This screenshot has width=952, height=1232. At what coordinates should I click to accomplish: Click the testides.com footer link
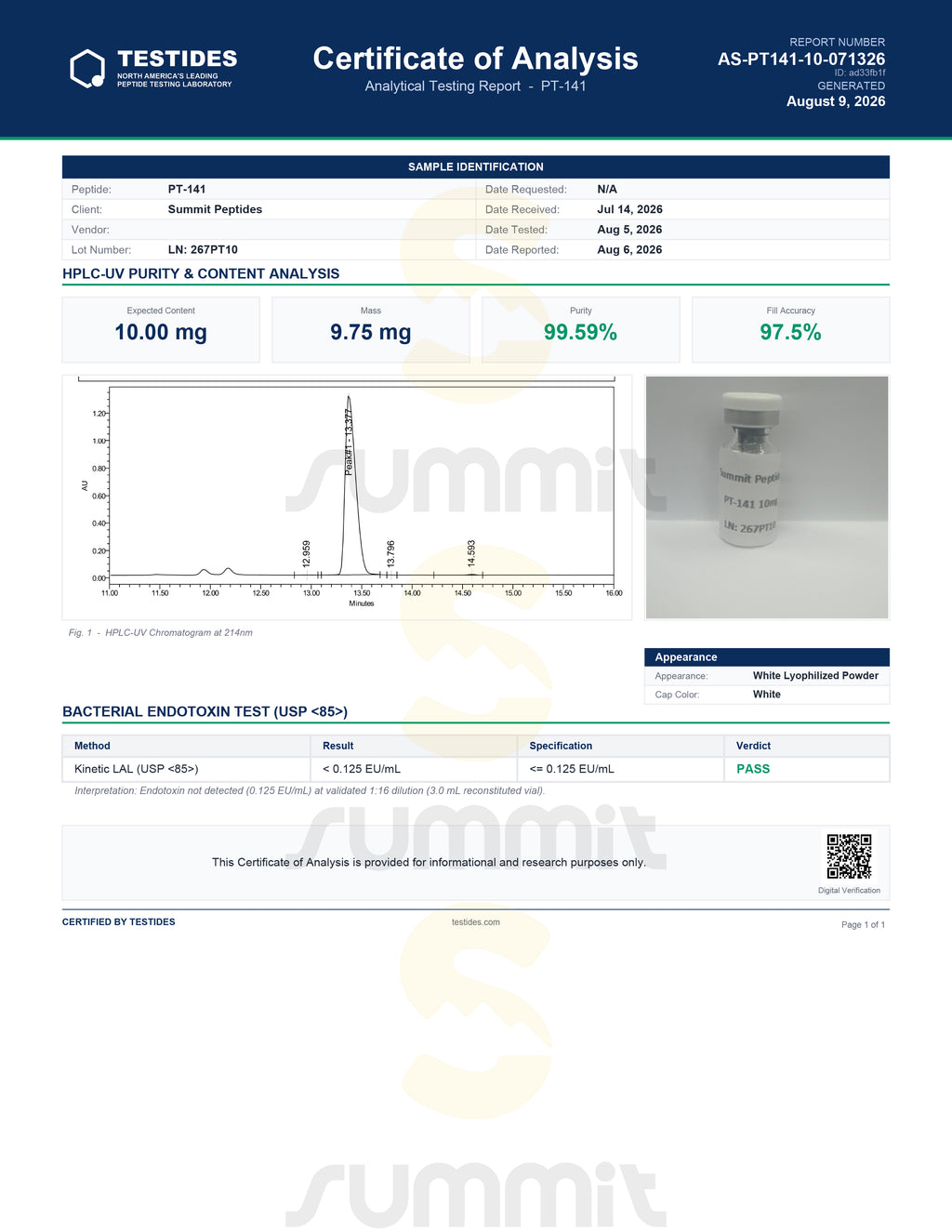point(476,922)
